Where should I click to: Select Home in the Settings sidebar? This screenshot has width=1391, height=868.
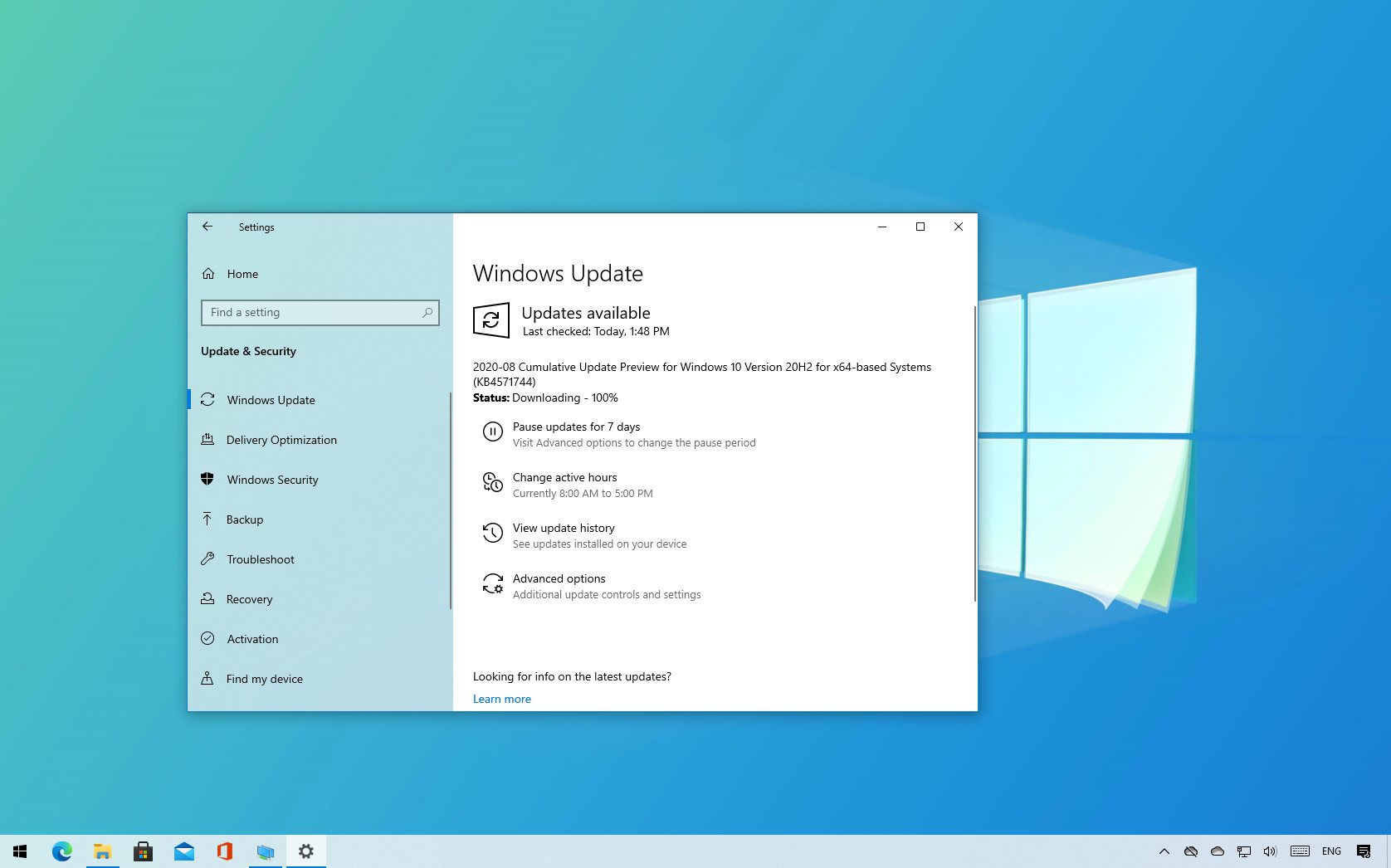coord(242,274)
